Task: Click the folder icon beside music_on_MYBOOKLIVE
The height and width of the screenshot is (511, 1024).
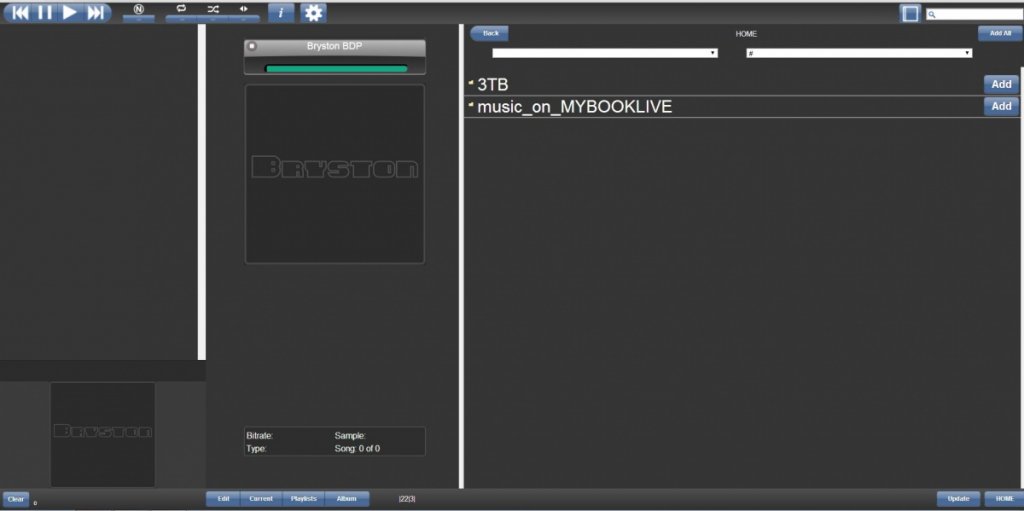Action: click(471, 104)
